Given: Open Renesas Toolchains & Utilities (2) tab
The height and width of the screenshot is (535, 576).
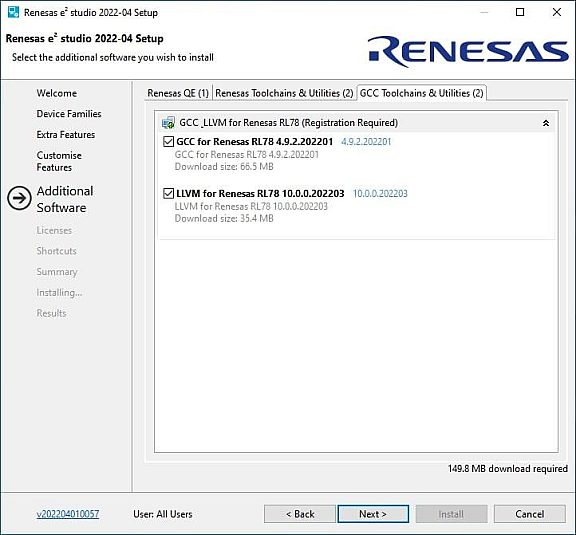Looking at the screenshot, I should [x=284, y=93].
